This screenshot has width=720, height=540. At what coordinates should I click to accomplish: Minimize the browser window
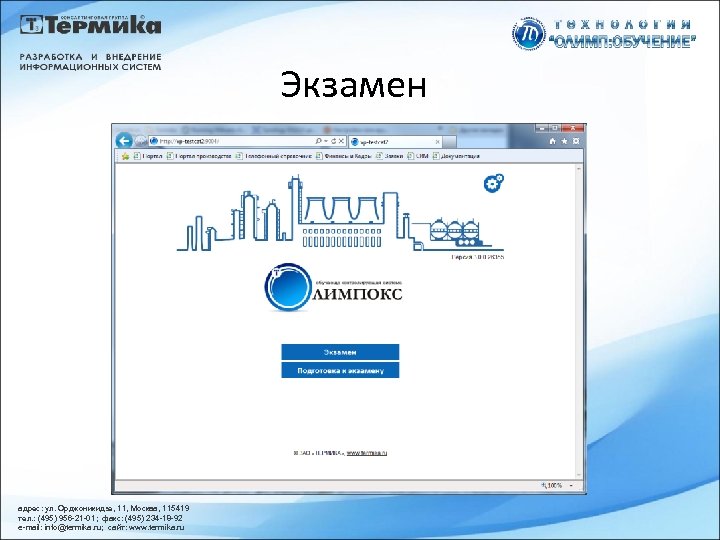(x=542, y=128)
